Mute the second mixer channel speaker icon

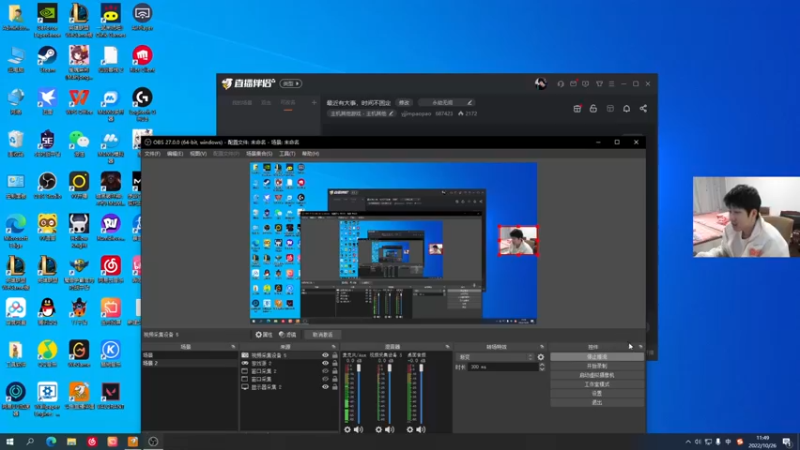[390, 430]
